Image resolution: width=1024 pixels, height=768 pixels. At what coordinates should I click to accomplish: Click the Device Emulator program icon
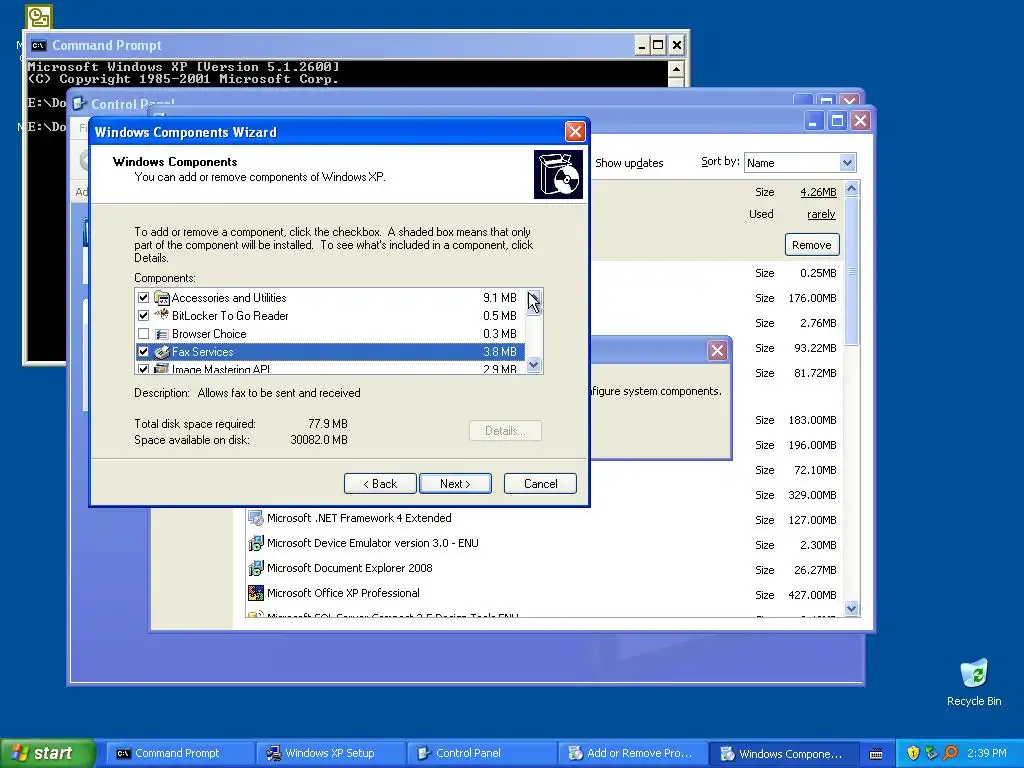pyautogui.click(x=255, y=543)
